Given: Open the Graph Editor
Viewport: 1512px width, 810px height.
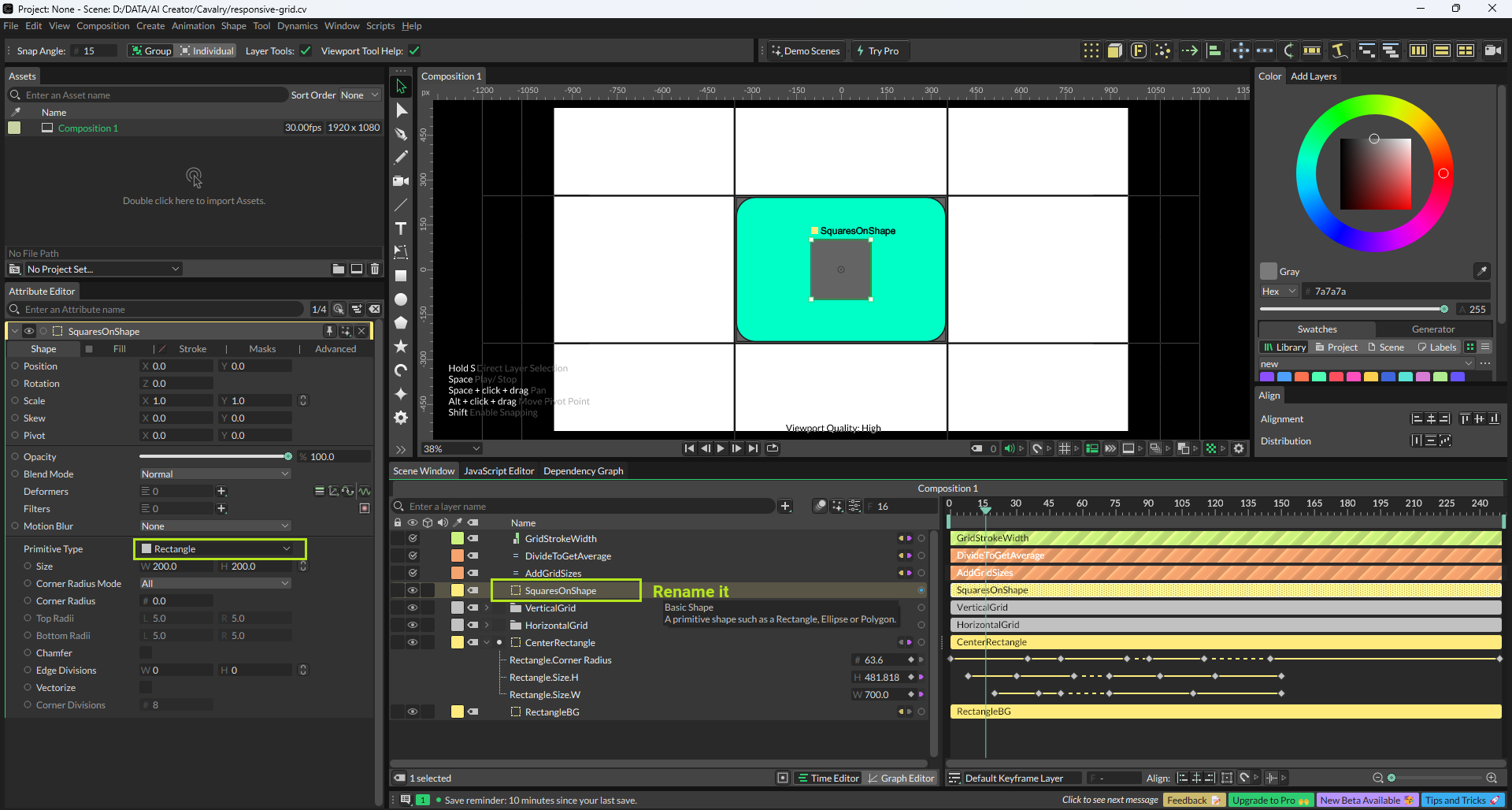Looking at the screenshot, I should click(901, 778).
